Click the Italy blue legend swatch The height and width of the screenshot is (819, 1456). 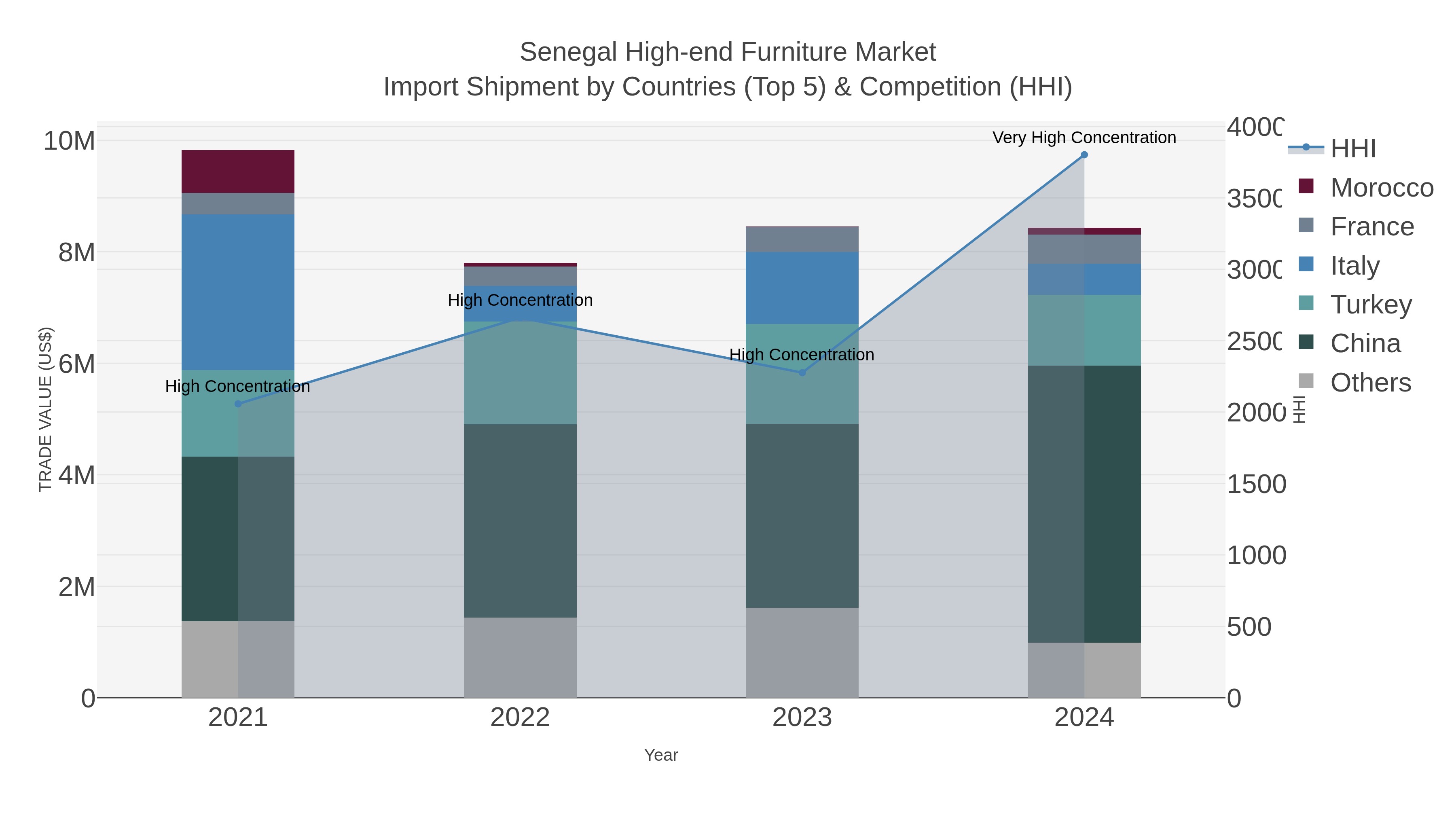[1306, 264]
